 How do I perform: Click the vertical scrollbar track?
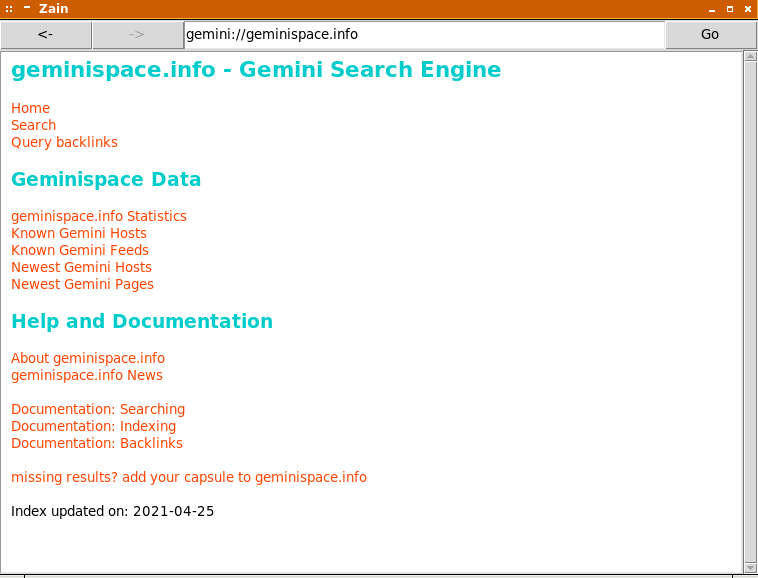click(750, 312)
